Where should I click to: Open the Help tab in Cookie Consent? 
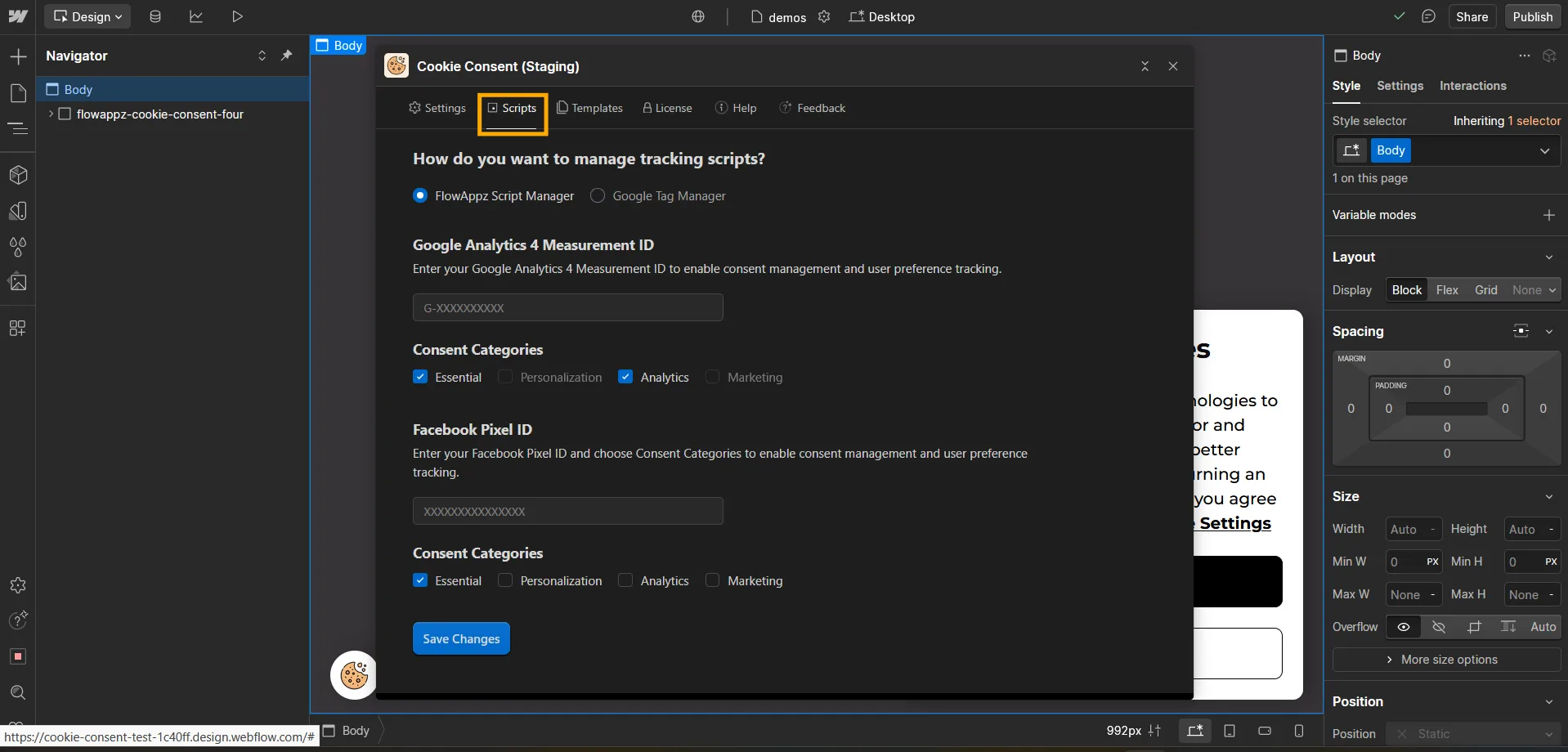pos(736,108)
